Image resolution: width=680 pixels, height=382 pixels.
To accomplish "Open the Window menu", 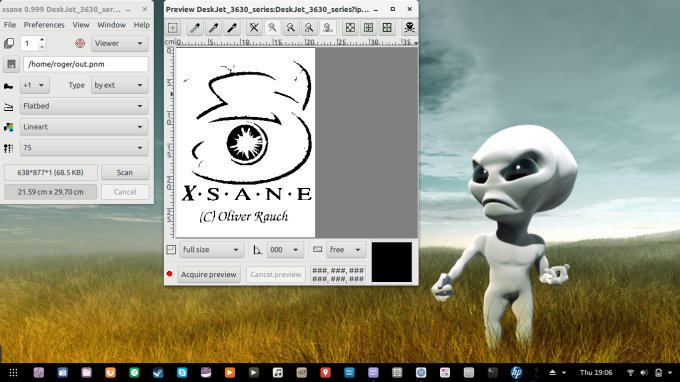I will pyautogui.click(x=111, y=25).
